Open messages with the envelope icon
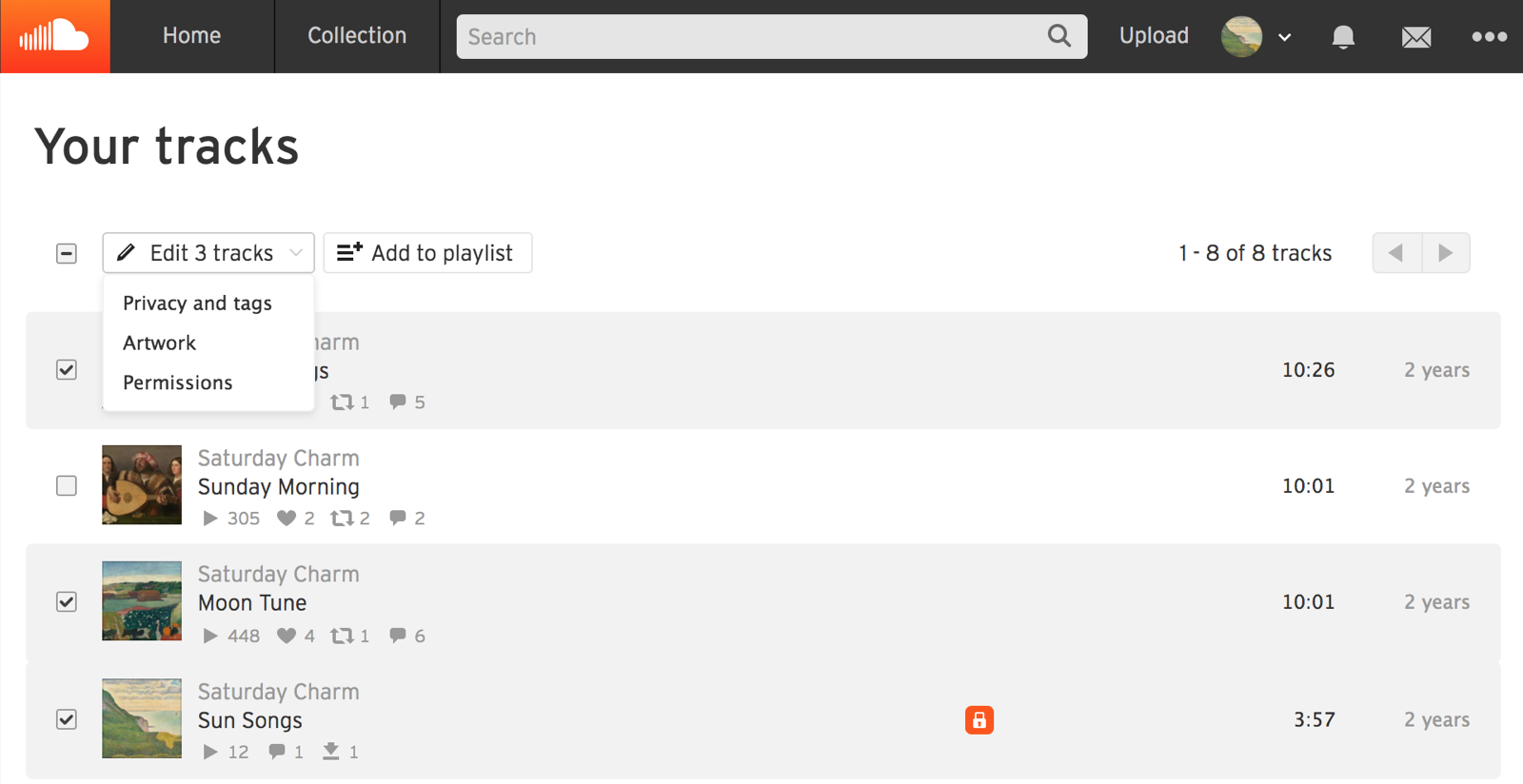This screenshot has width=1523, height=784. click(1415, 36)
